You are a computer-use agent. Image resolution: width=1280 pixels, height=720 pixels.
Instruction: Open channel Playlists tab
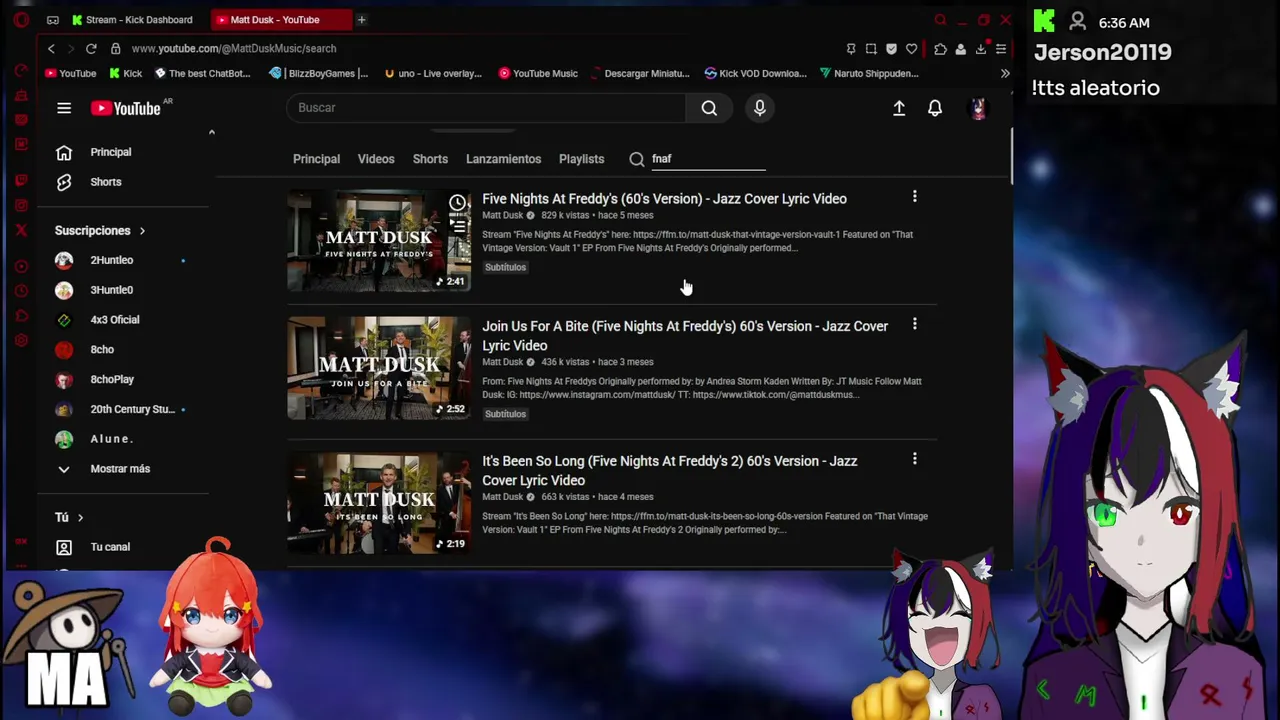pos(581,159)
